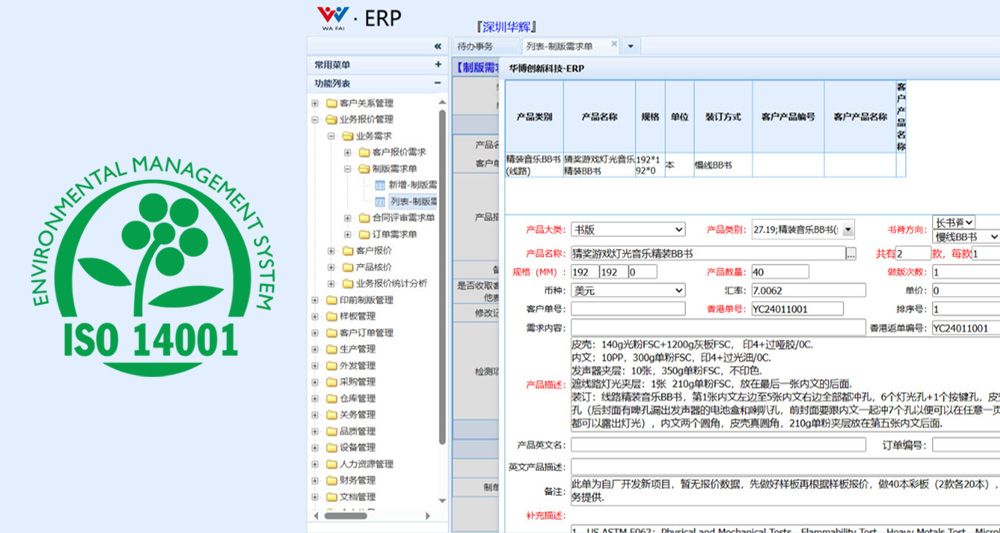Click the folder icon of 客户关系管理
1000x533 pixels.
point(332,103)
